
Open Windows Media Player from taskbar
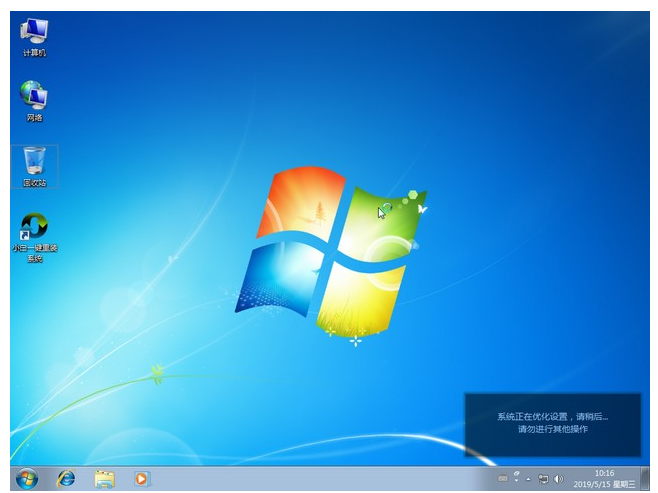(x=142, y=479)
